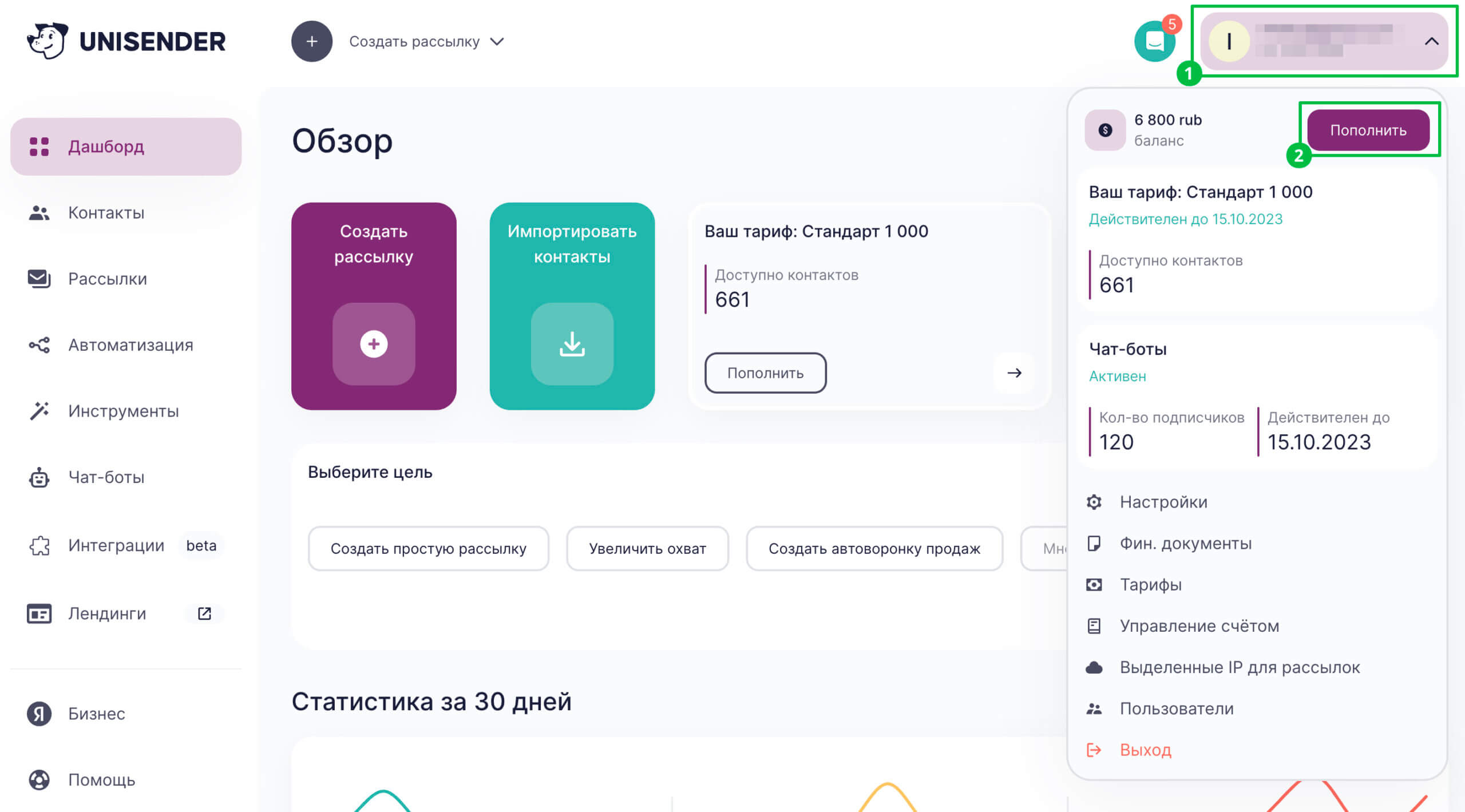Click the plus icon in Создать рассылку card
This screenshot has width=1465, height=812.
coord(374,344)
